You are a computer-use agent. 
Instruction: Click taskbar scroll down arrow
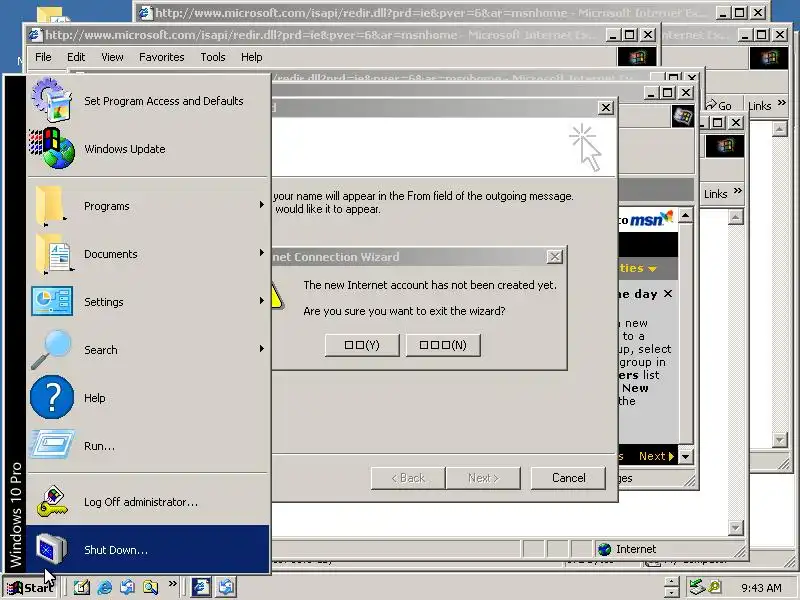[x=672, y=593]
